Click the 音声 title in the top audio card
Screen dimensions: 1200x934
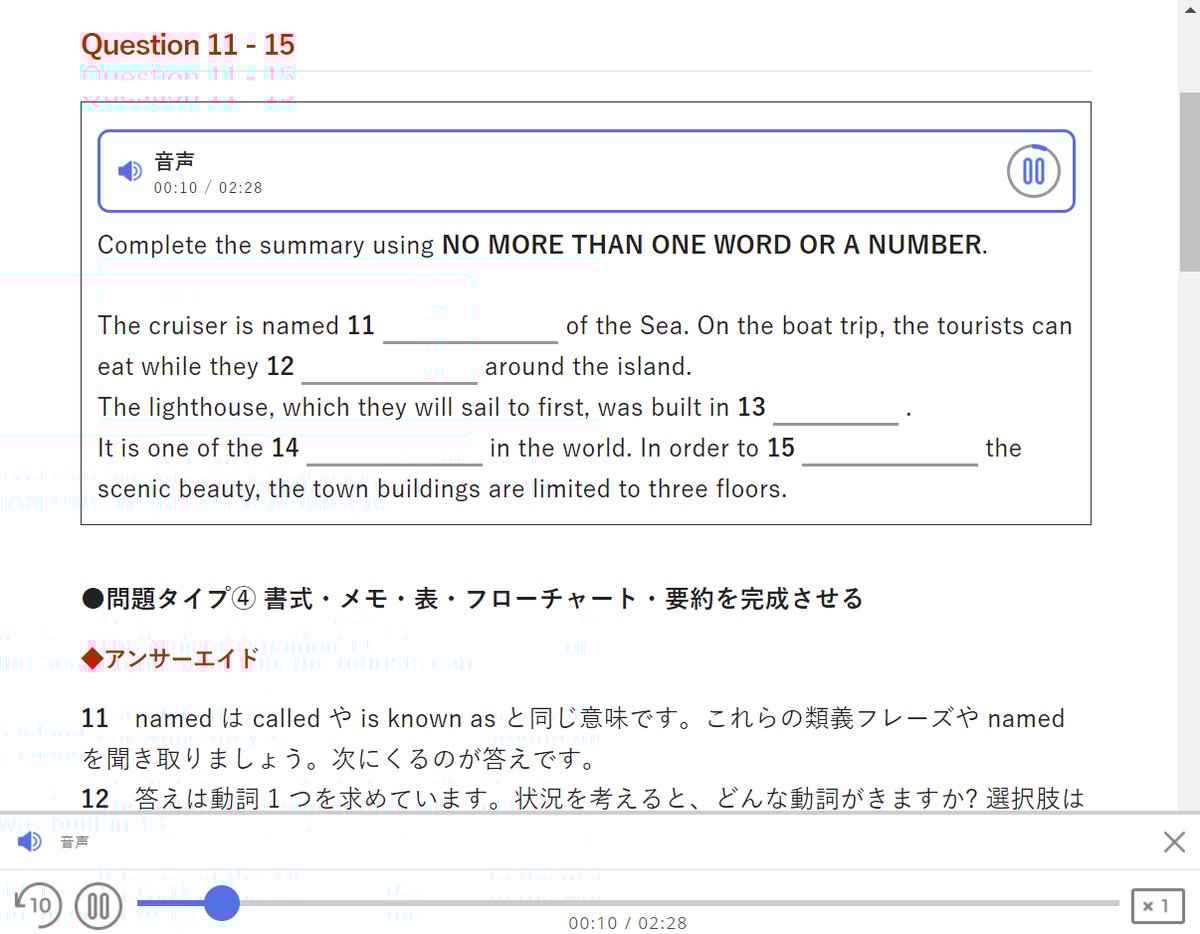tap(174, 161)
